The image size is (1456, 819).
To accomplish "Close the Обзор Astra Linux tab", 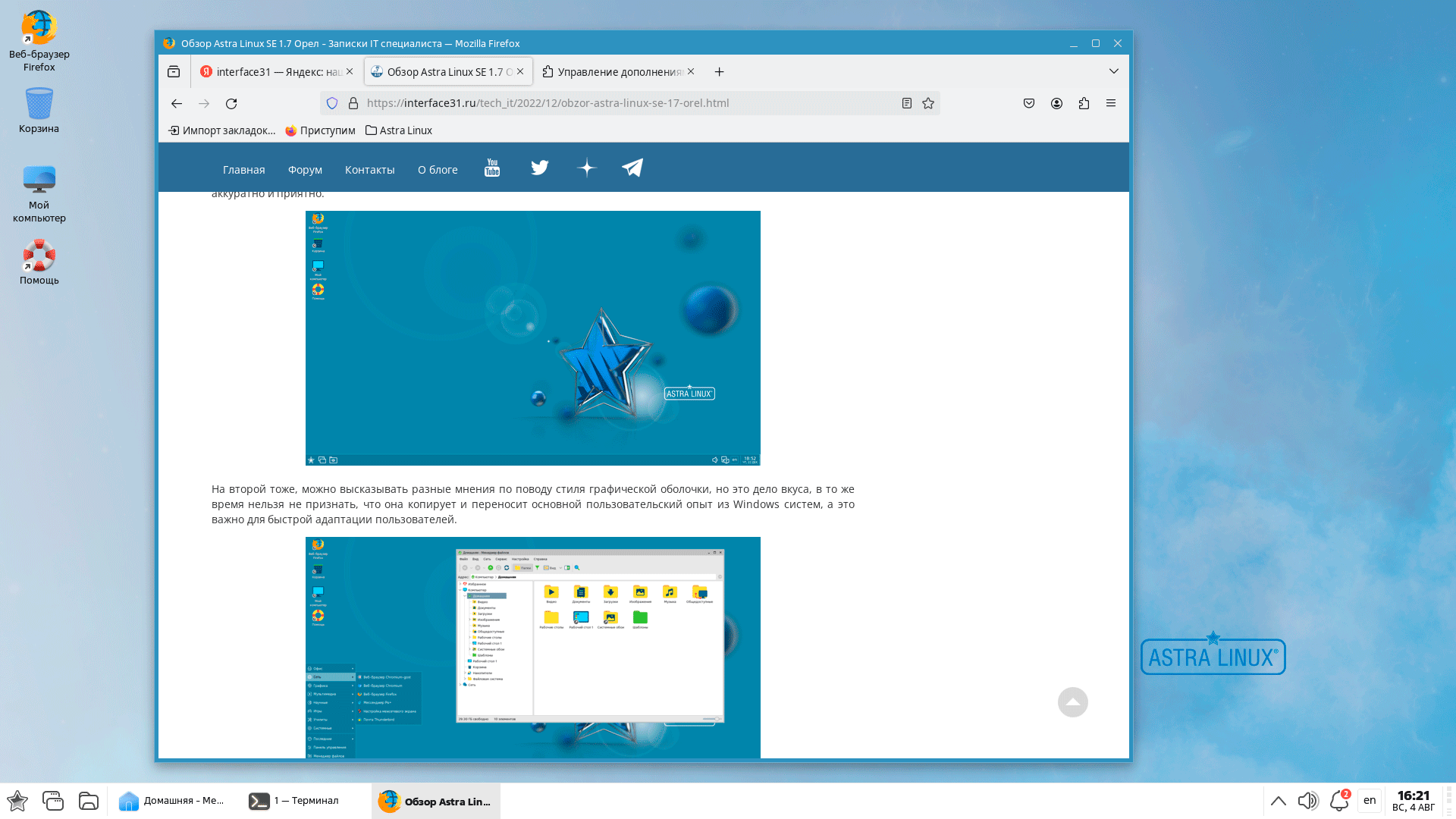I will pos(520,71).
